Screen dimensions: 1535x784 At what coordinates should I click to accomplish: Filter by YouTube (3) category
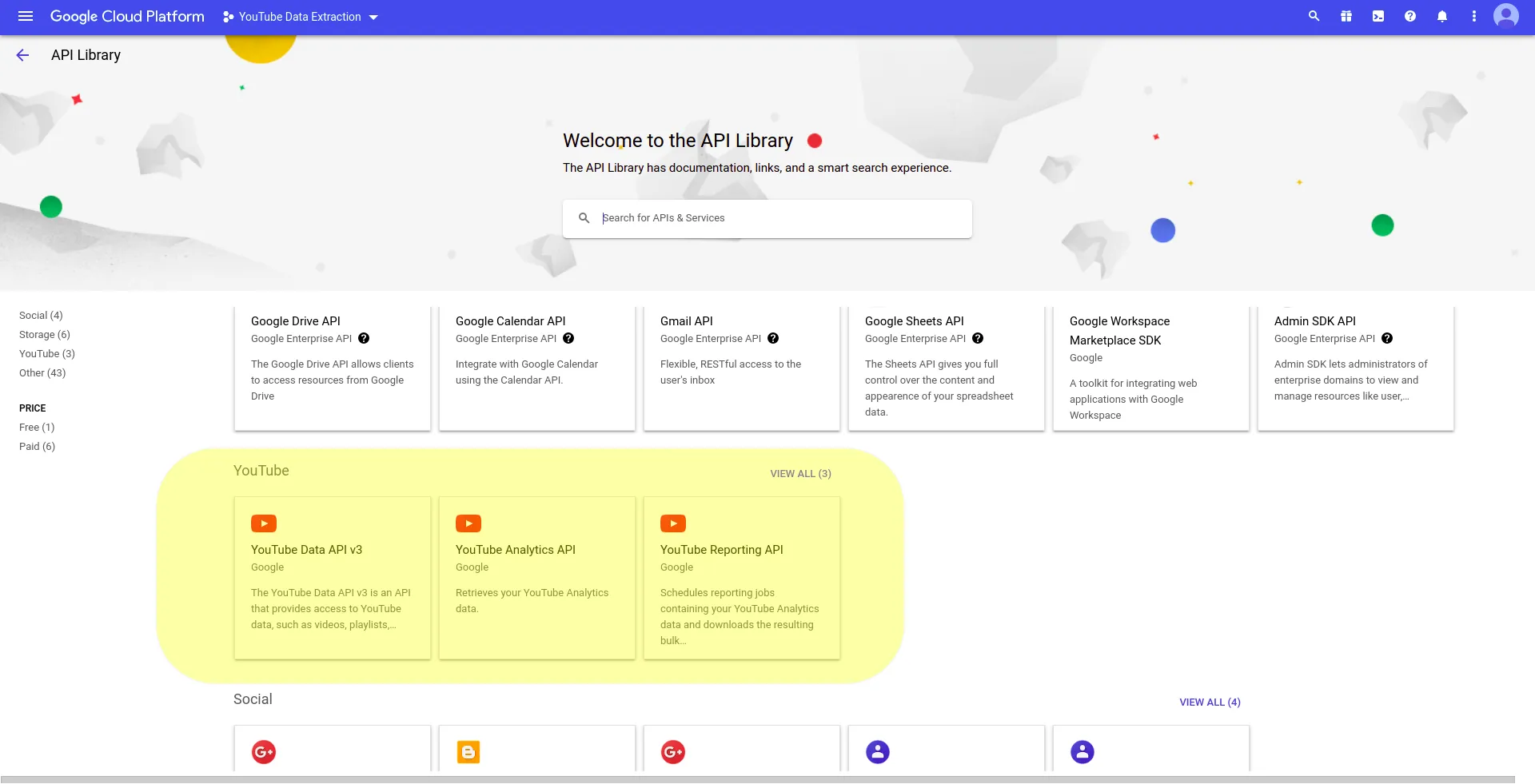[47, 354]
